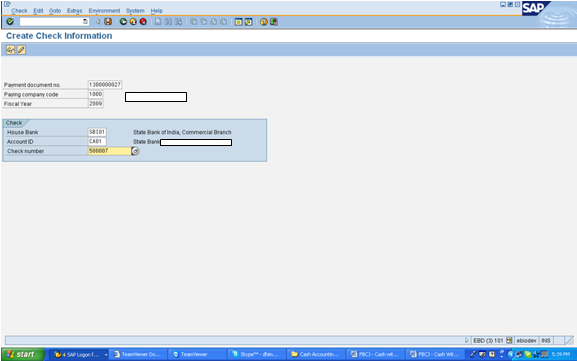
Task: Click the Generate Shortcut icon
Action: (x=248, y=22)
